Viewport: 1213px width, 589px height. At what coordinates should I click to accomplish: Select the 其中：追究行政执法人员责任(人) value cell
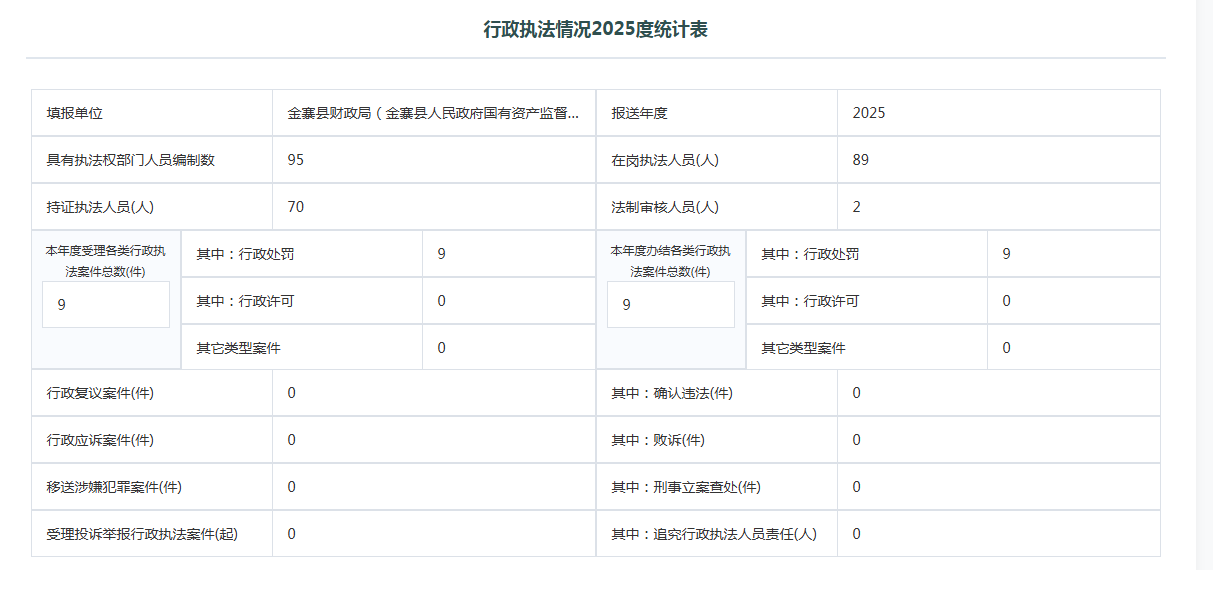997,534
